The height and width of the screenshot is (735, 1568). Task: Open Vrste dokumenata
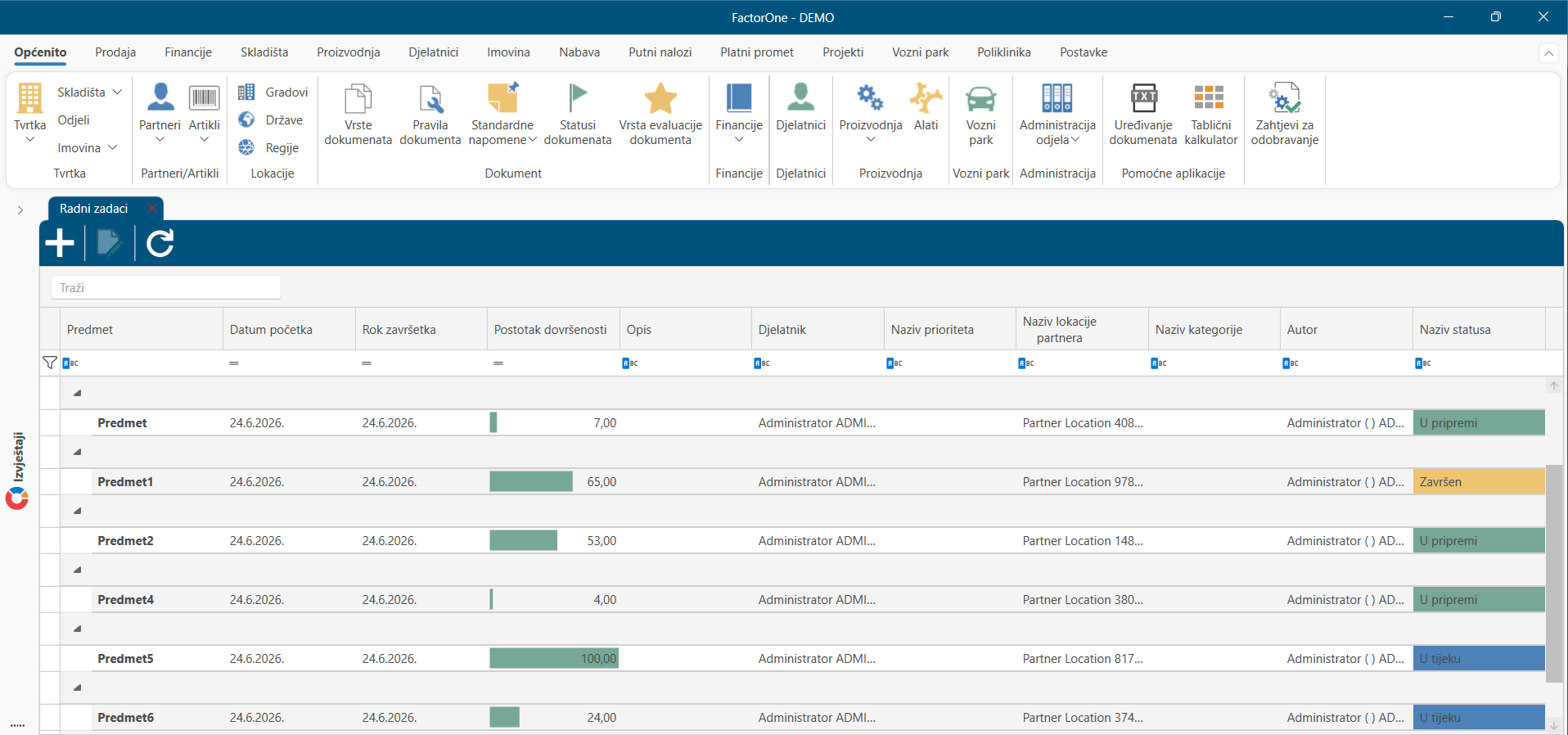358,115
